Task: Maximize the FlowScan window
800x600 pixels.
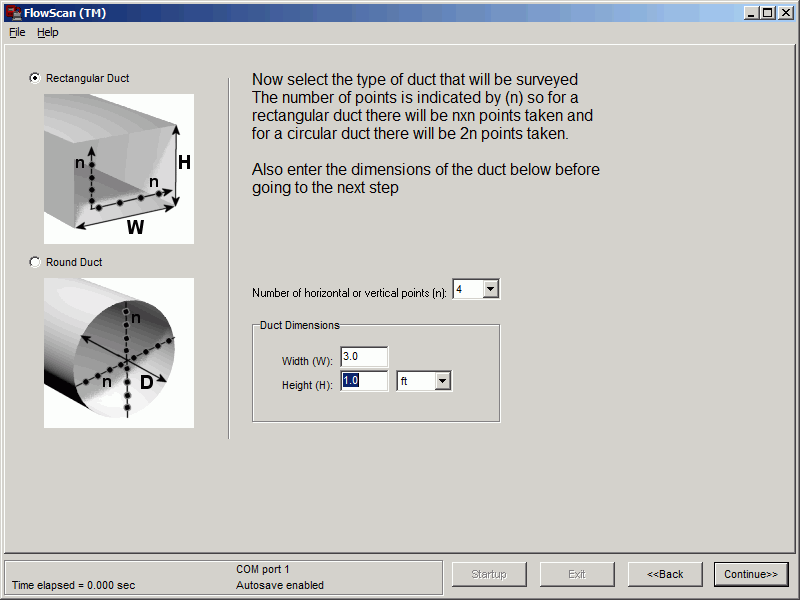Action: [767, 13]
